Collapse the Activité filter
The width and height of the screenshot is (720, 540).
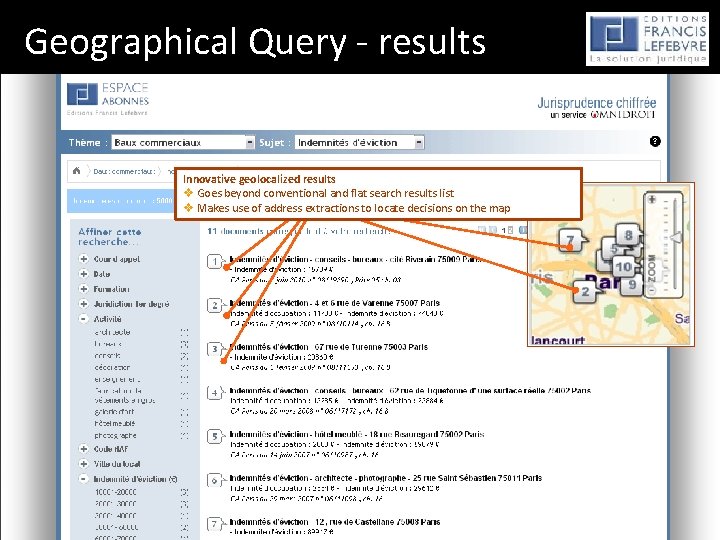[83, 319]
